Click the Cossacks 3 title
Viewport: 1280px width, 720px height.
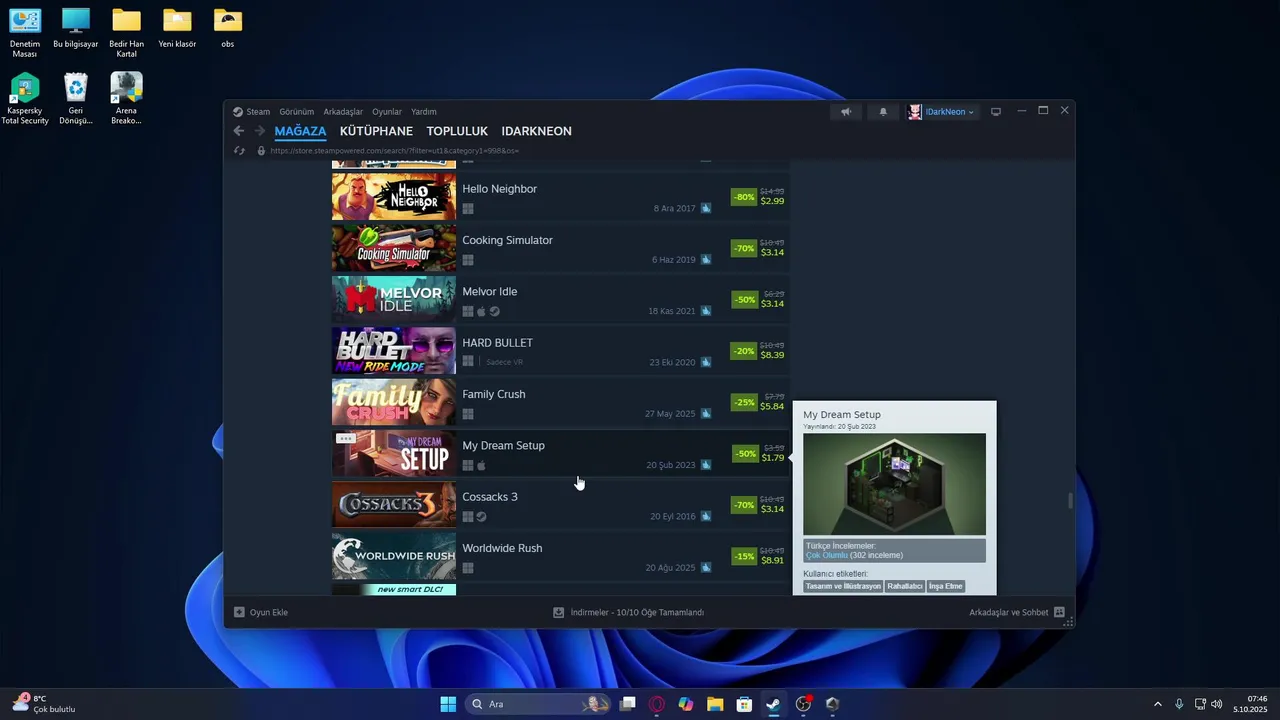[489, 497]
